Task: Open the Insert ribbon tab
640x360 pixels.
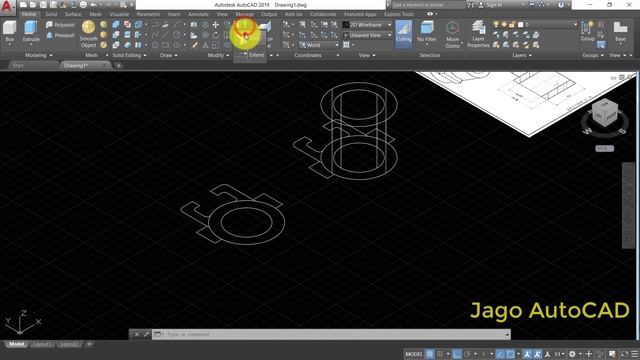Action: [x=174, y=14]
